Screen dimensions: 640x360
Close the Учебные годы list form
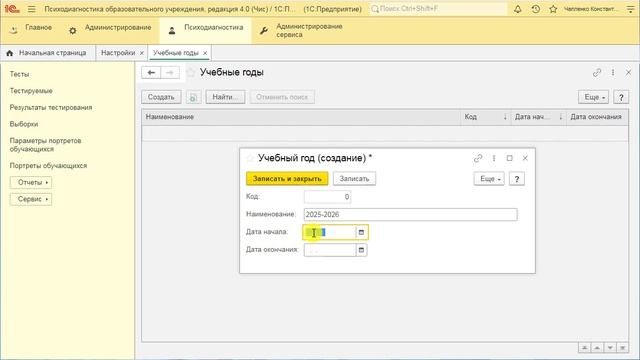(x=628, y=73)
